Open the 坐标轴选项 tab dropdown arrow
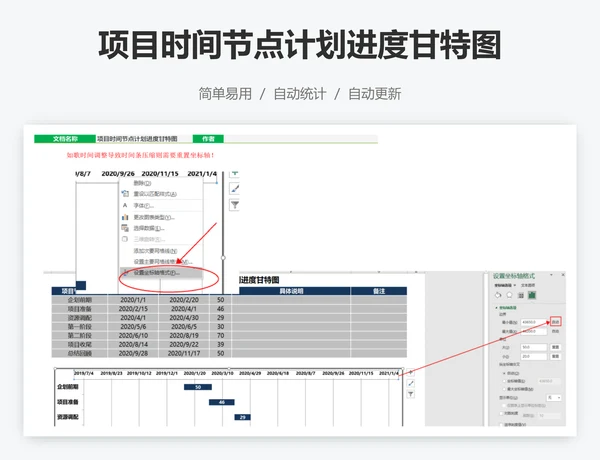 click(515, 285)
